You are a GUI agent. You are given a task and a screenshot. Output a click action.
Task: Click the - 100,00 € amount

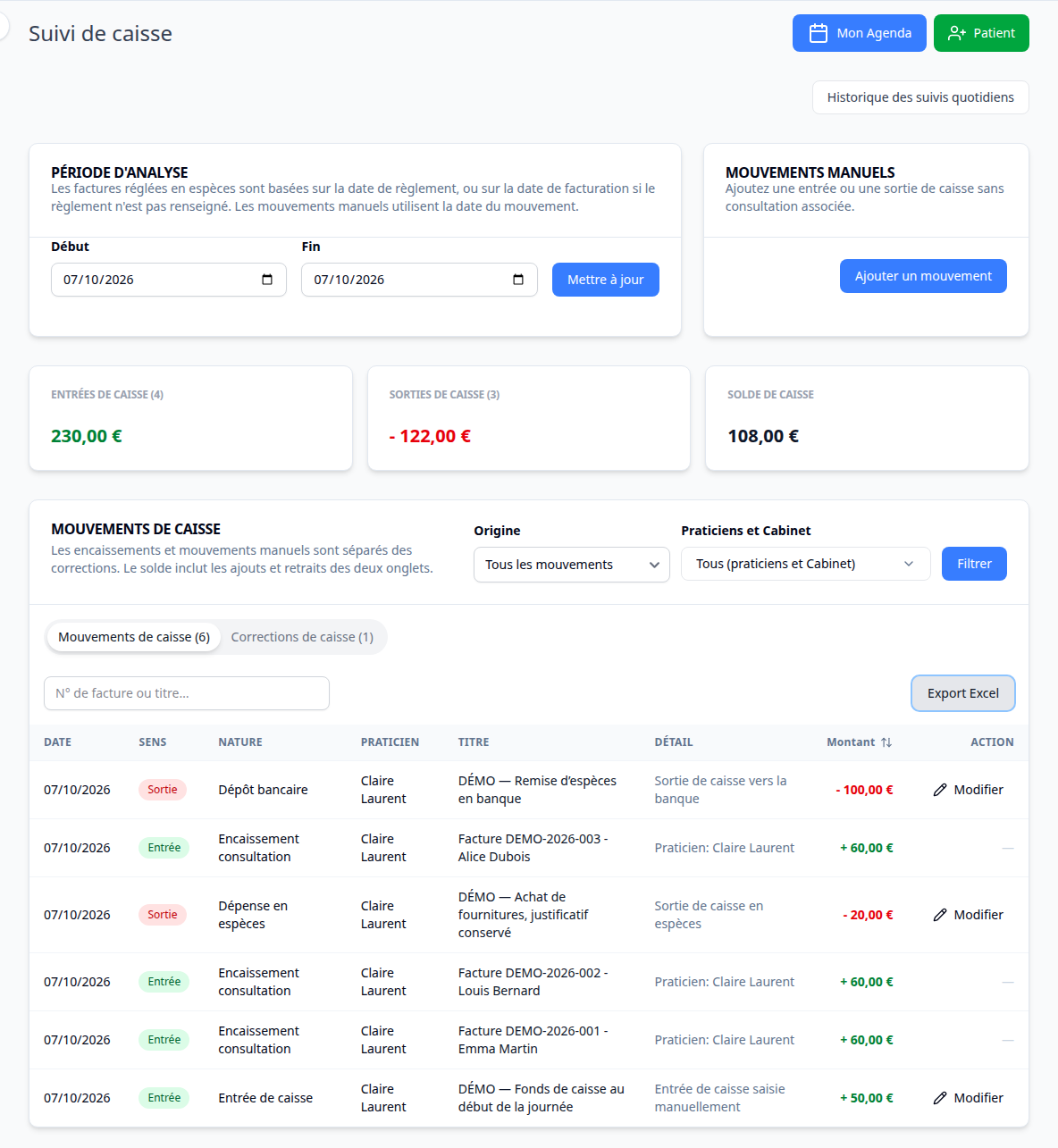click(x=864, y=790)
